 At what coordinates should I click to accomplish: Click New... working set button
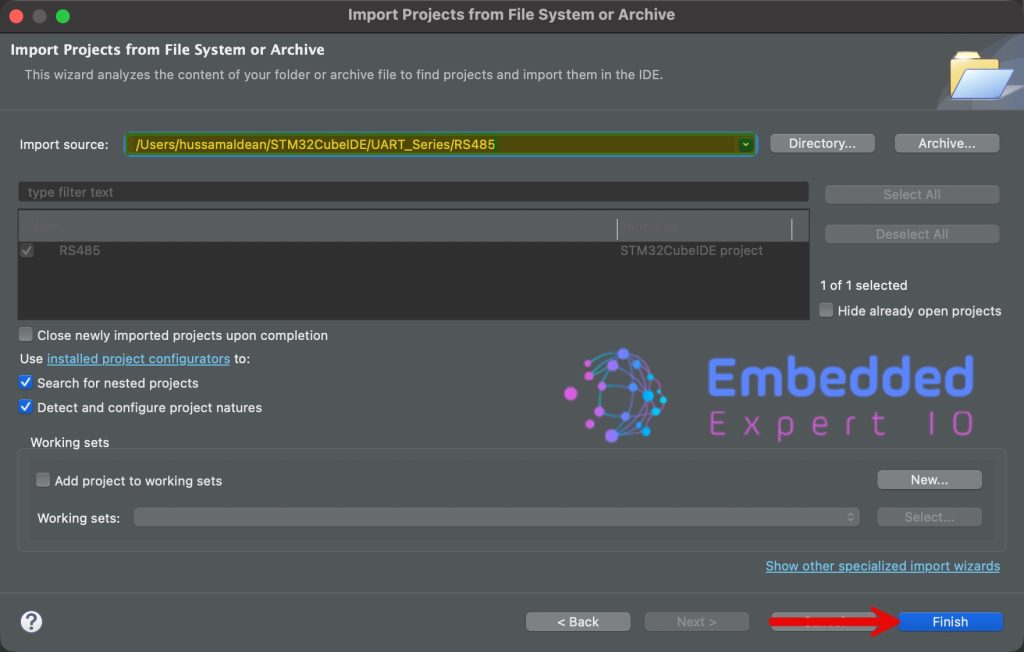pyautogui.click(x=929, y=480)
